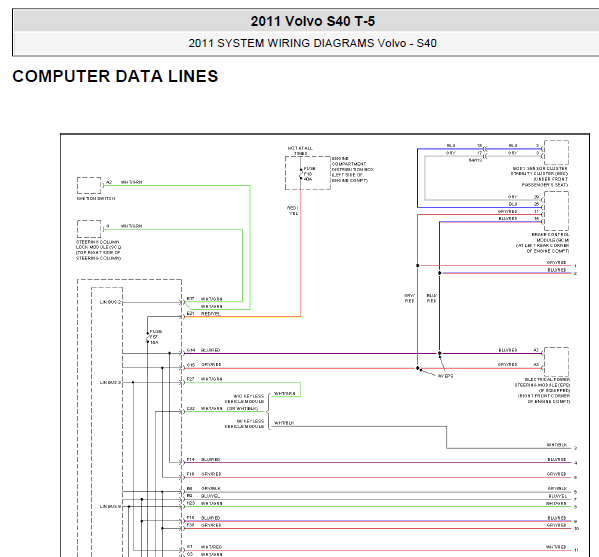Select the dashed brake control module box
The height and width of the screenshot is (557, 599).
556,211
